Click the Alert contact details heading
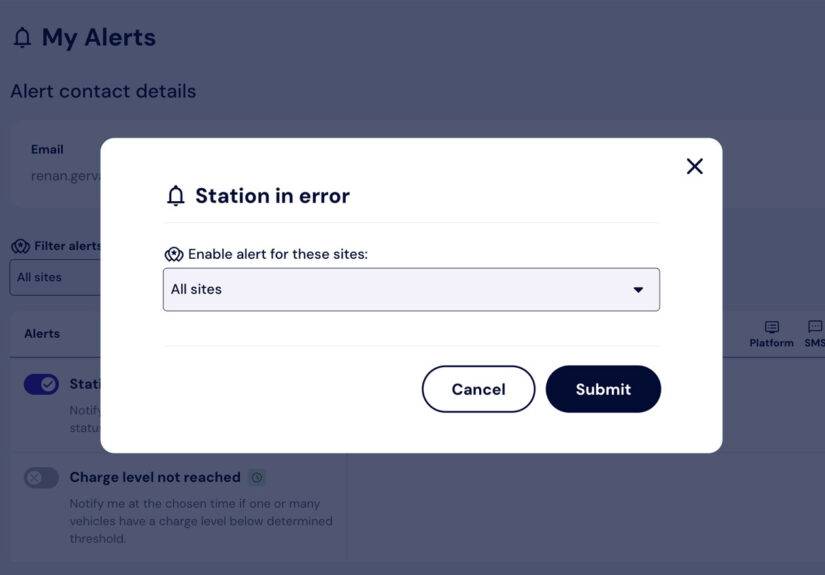 (103, 91)
